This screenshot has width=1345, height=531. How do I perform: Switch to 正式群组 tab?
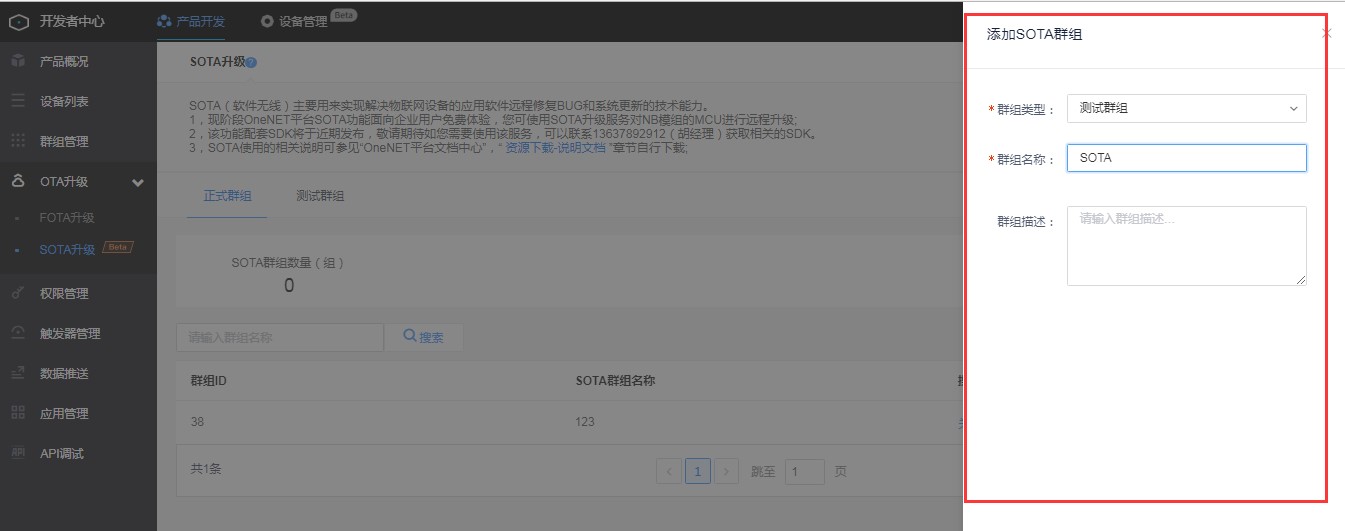[x=227, y=196]
